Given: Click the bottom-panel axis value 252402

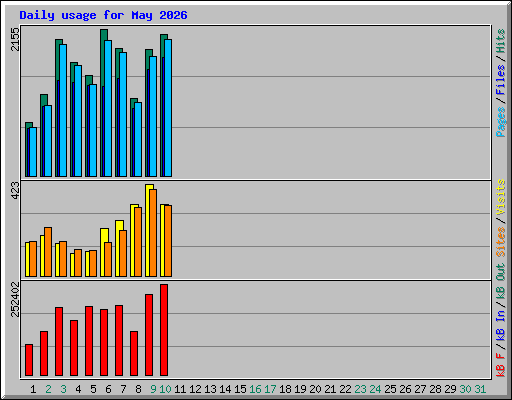Looking at the screenshot, I should pyautogui.click(x=15, y=299).
